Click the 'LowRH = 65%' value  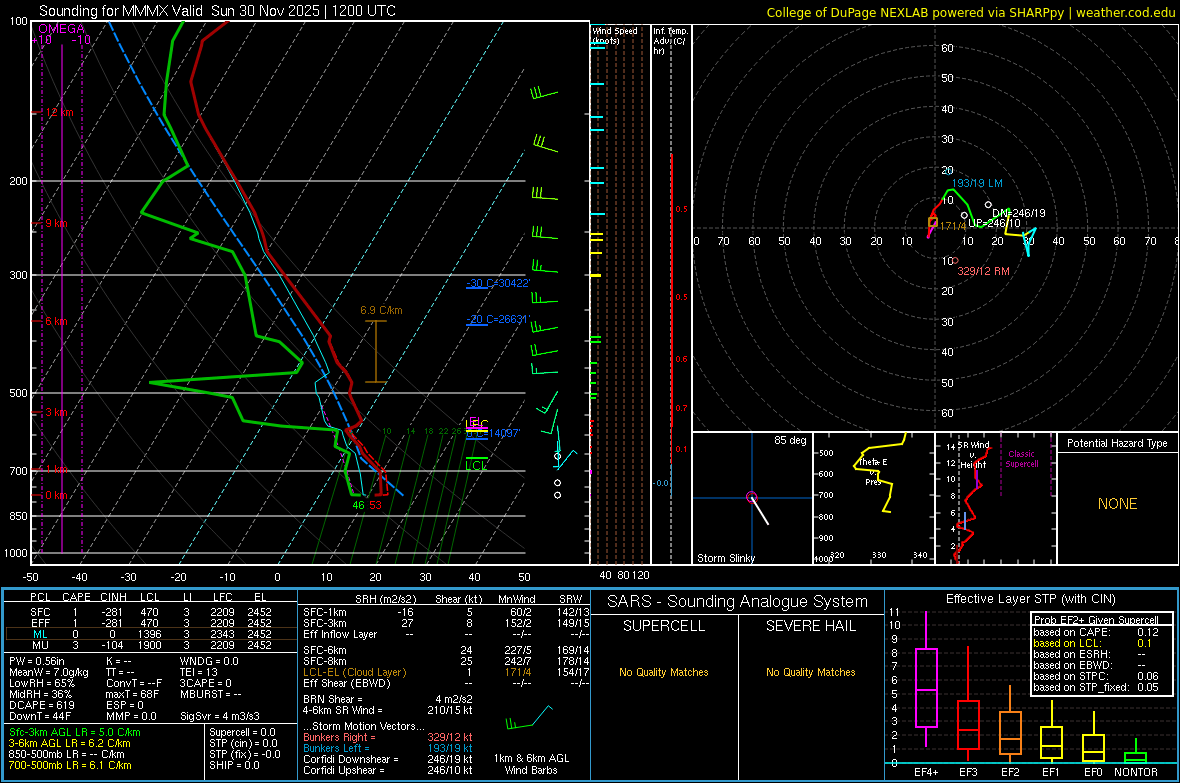coord(41,684)
